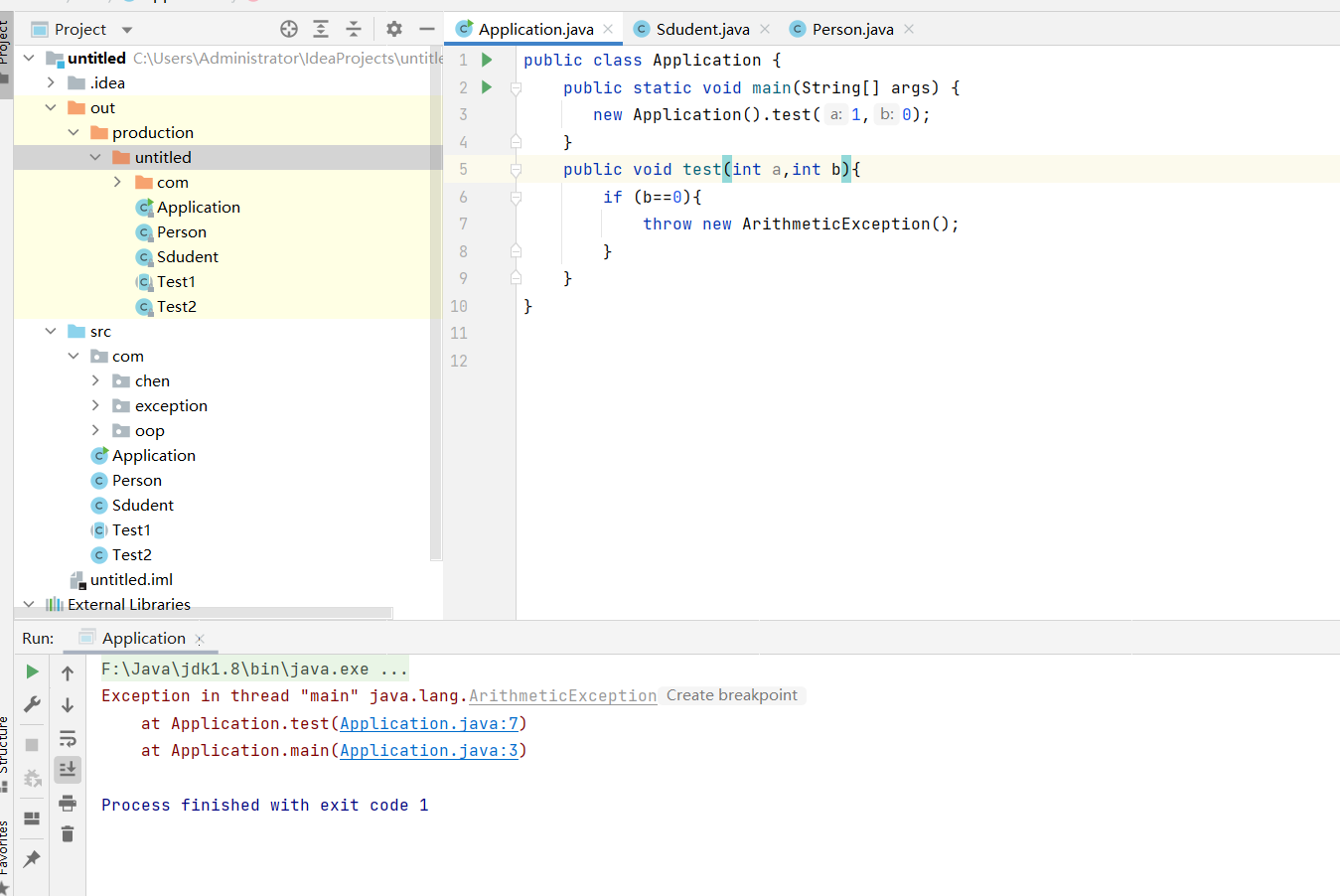The width and height of the screenshot is (1340, 896).
Task: Collapse all nodes in Project panel
Action: coord(354,29)
